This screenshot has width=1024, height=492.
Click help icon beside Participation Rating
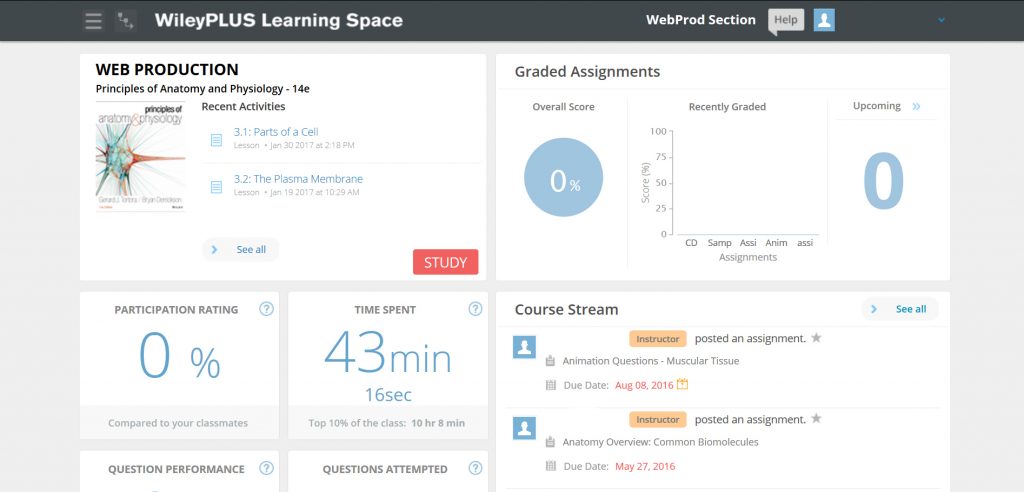[x=266, y=309]
